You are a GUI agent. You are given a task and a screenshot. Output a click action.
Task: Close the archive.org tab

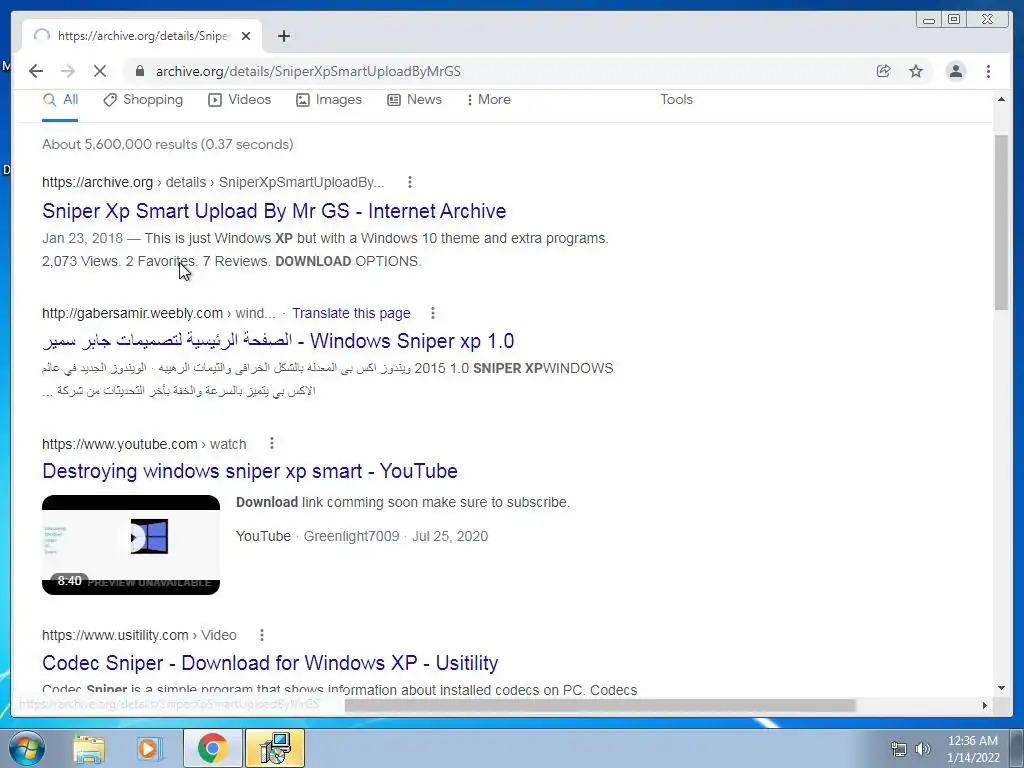pyautogui.click(x=246, y=37)
